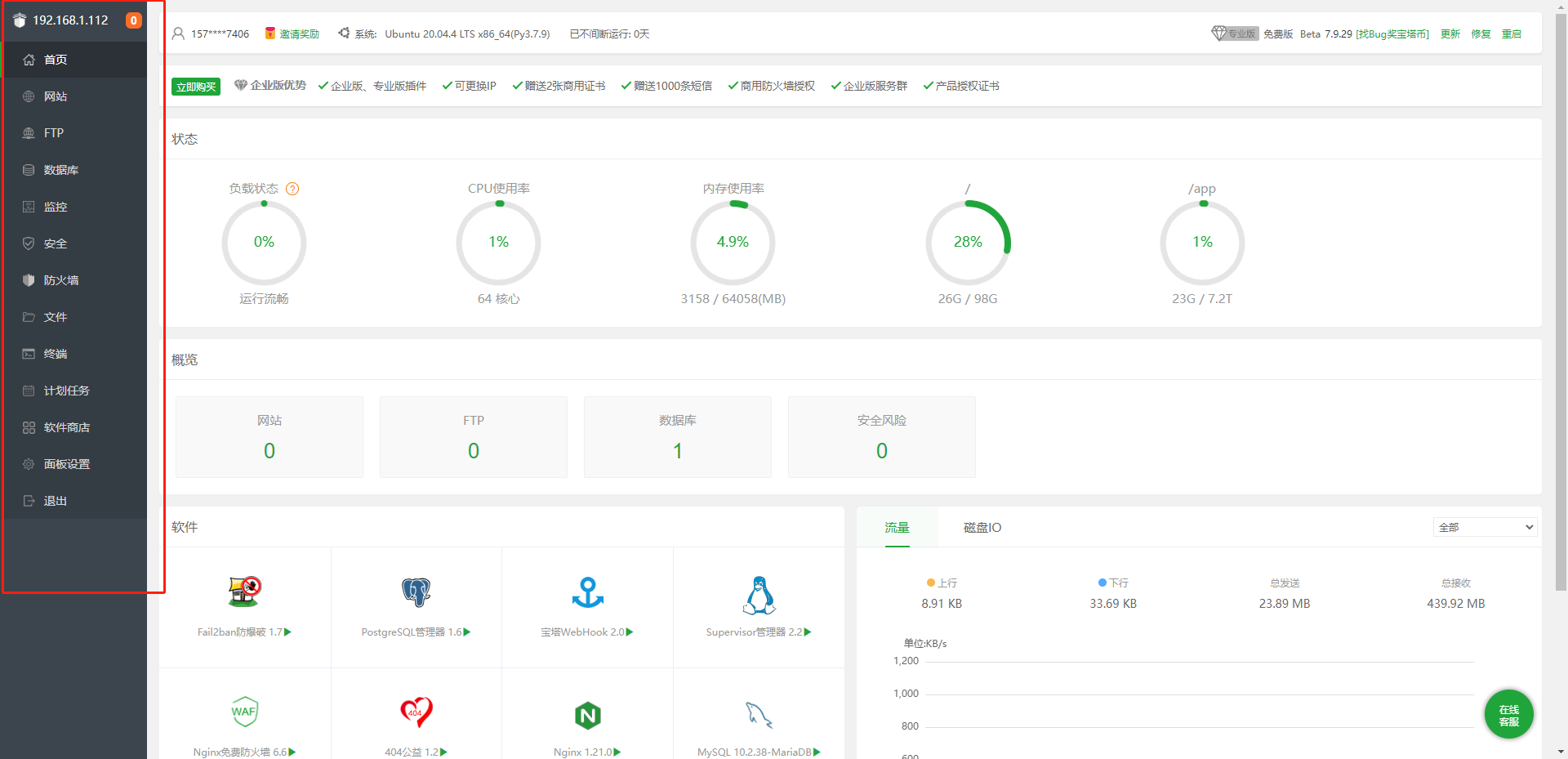Click the 上行 legend entry

tap(942, 583)
